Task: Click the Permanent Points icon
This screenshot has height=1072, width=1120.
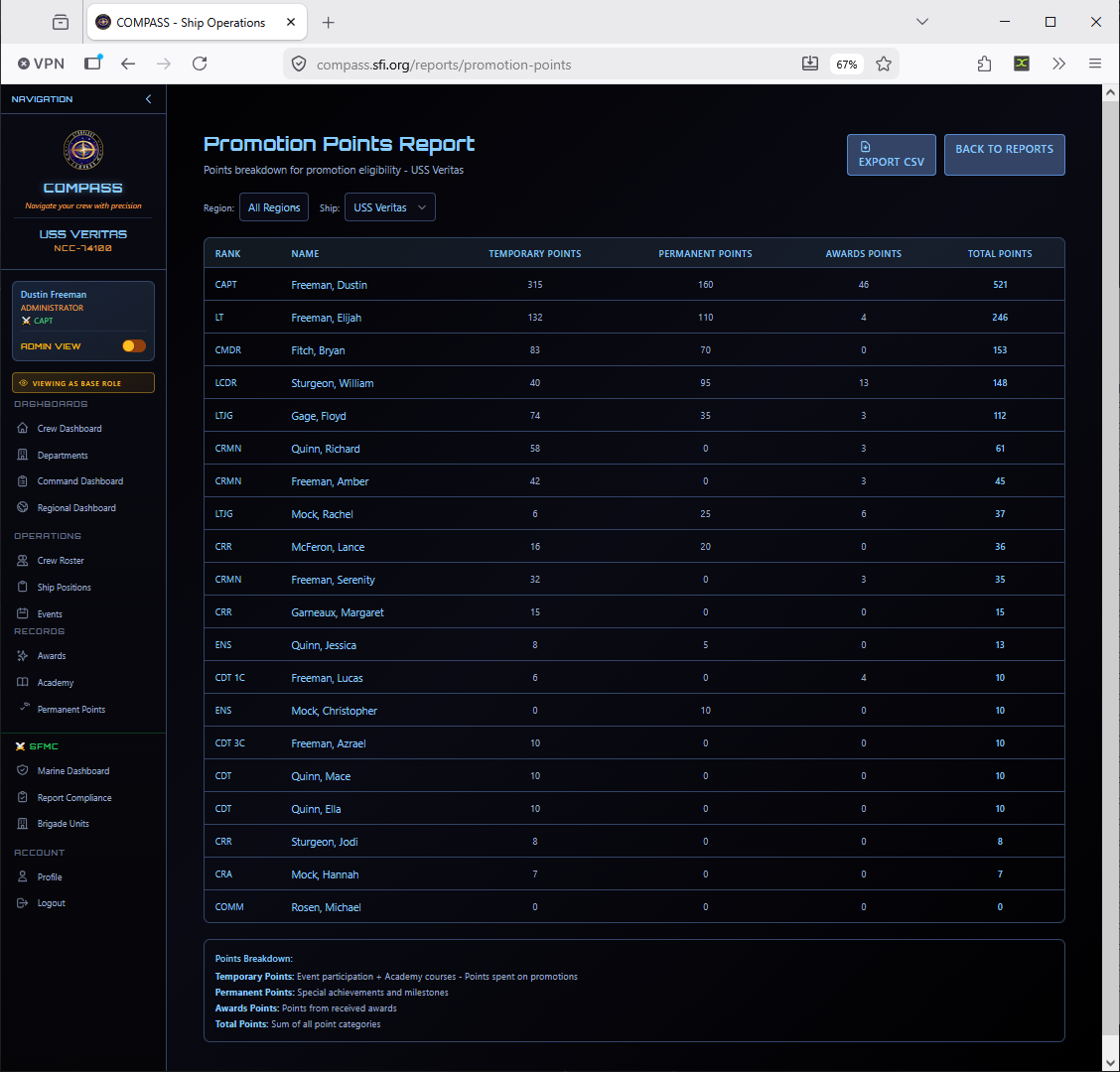Action: click(x=24, y=707)
